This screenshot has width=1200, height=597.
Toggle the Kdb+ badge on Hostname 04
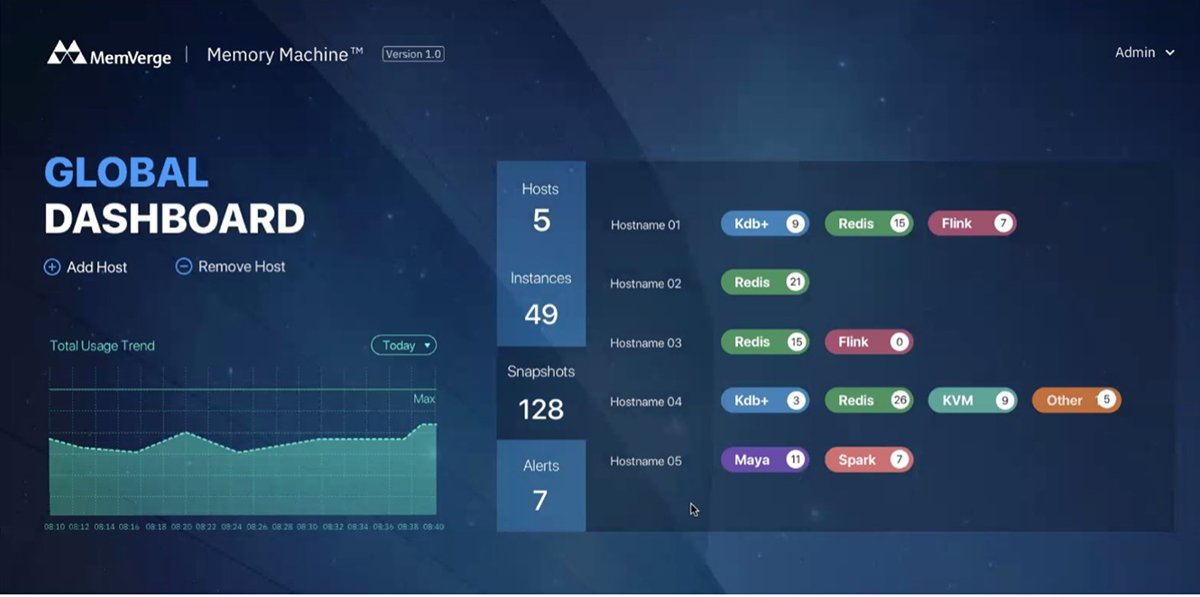[764, 400]
